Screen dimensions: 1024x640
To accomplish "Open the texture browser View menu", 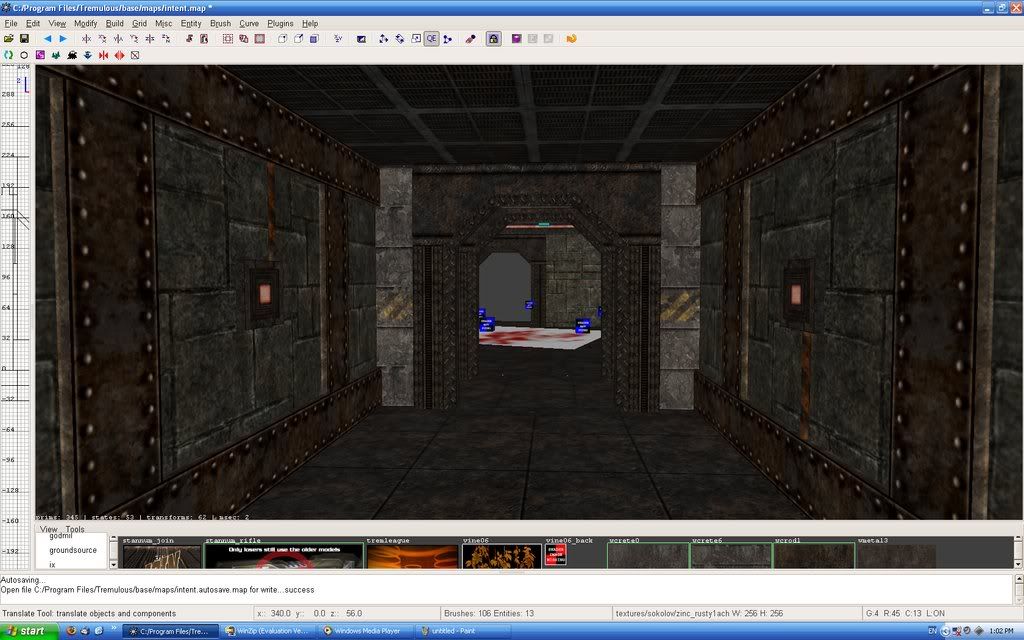I will pos(48,529).
